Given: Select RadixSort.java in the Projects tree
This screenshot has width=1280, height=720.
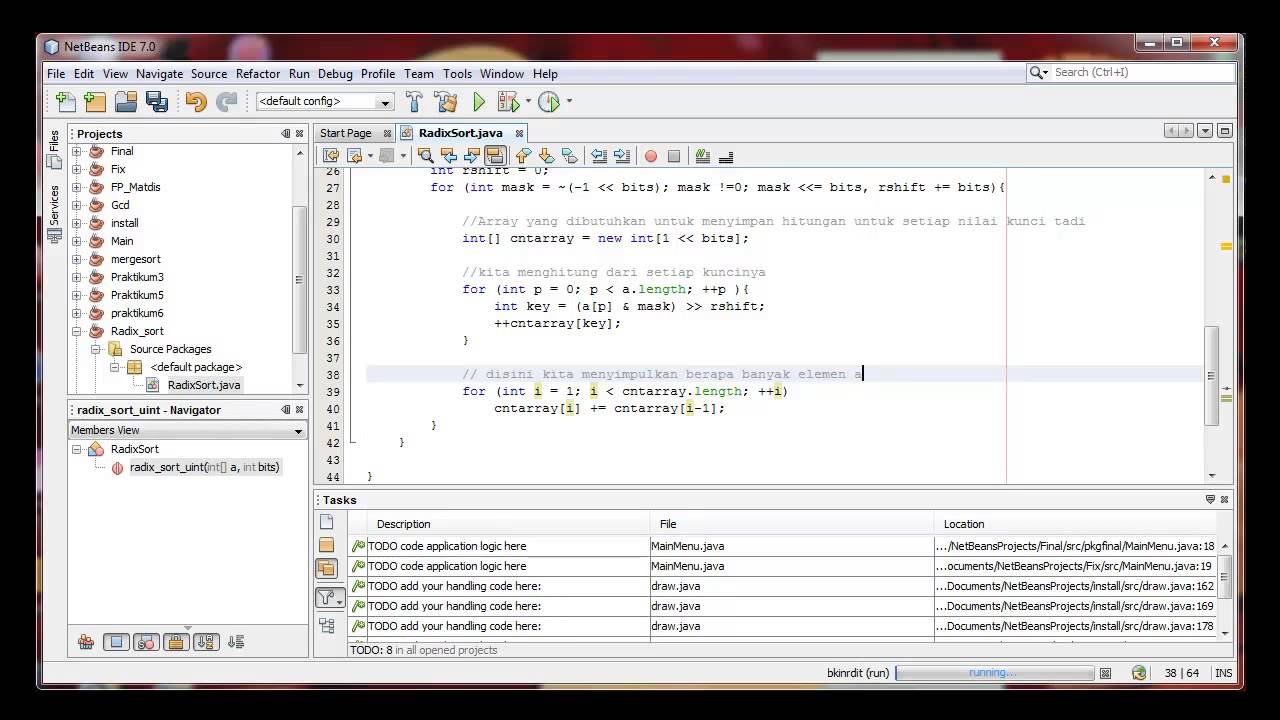Looking at the screenshot, I should (x=203, y=385).
